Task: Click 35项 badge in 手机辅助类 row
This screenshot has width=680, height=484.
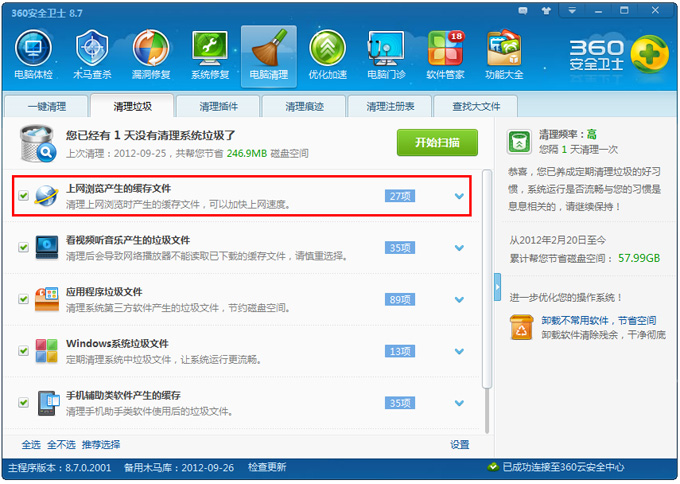Action: point(400,403)
